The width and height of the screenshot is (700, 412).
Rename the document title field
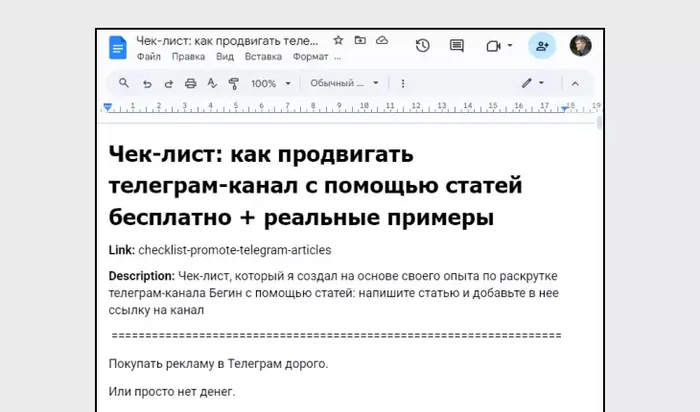pos(227,41)
